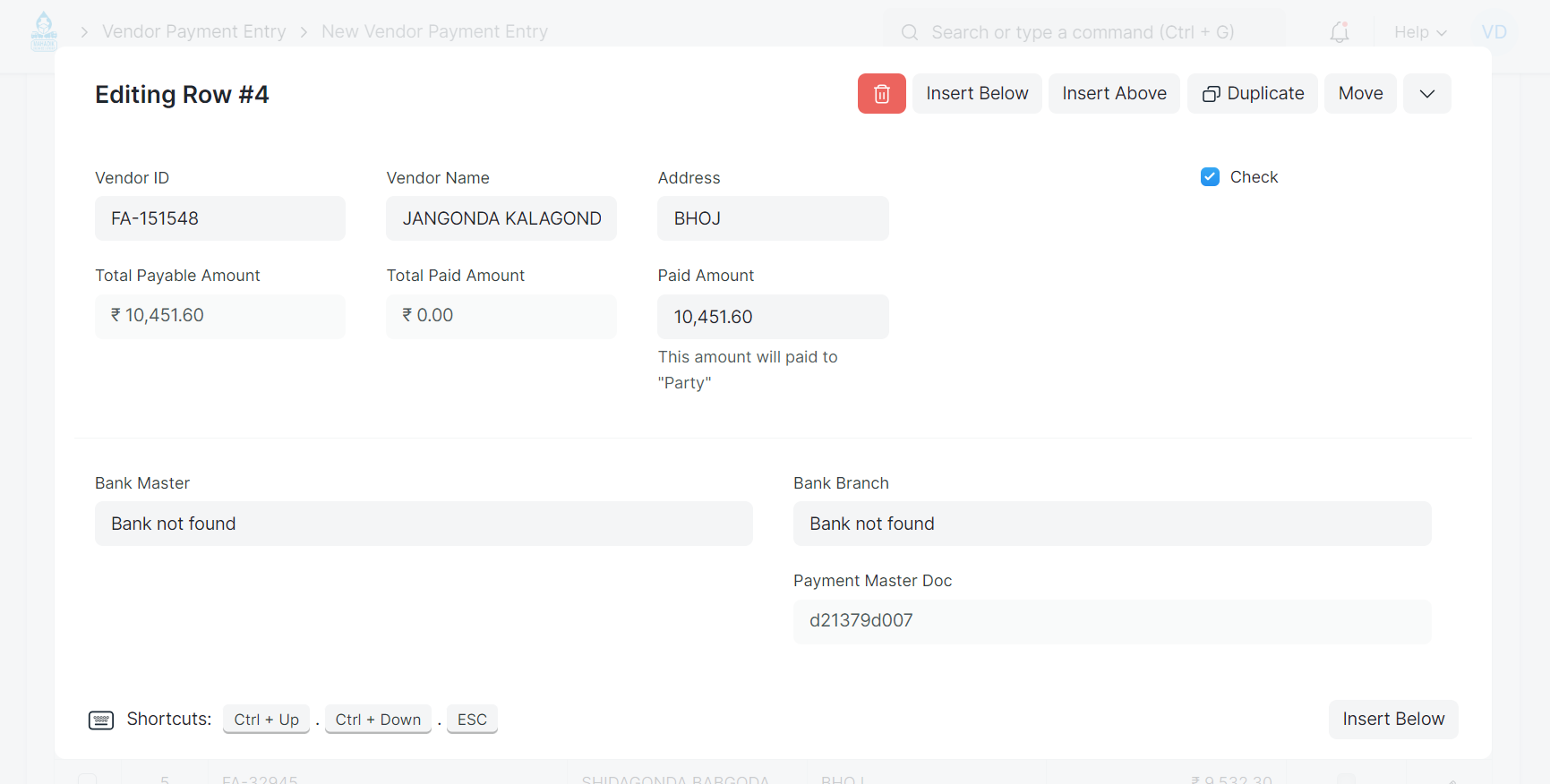1550x784 pixels.
Task: Click the ESC shortcut key
Action: pos(472,720)
